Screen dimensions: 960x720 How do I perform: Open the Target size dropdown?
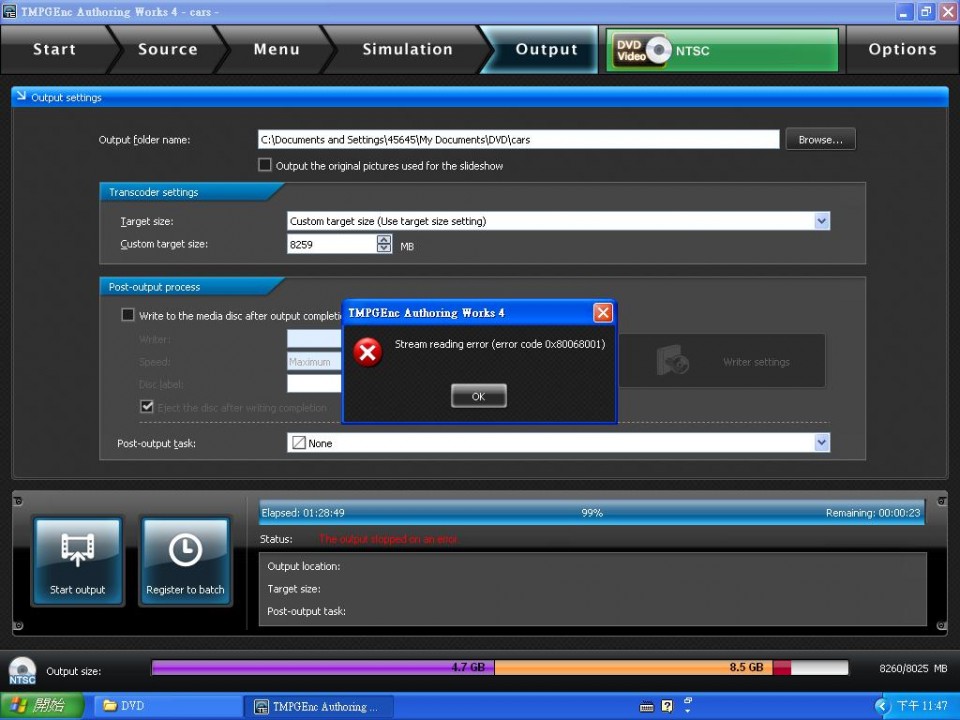click(822, 221)
